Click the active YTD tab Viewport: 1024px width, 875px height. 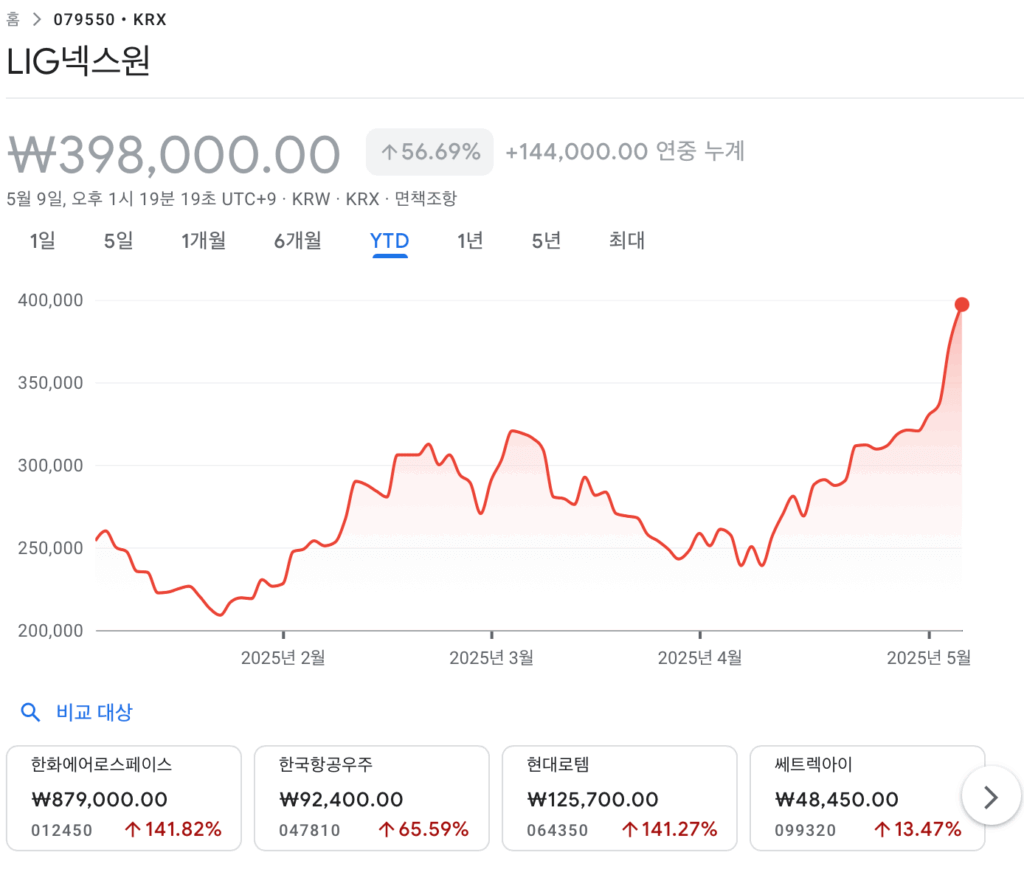(390, 241)
